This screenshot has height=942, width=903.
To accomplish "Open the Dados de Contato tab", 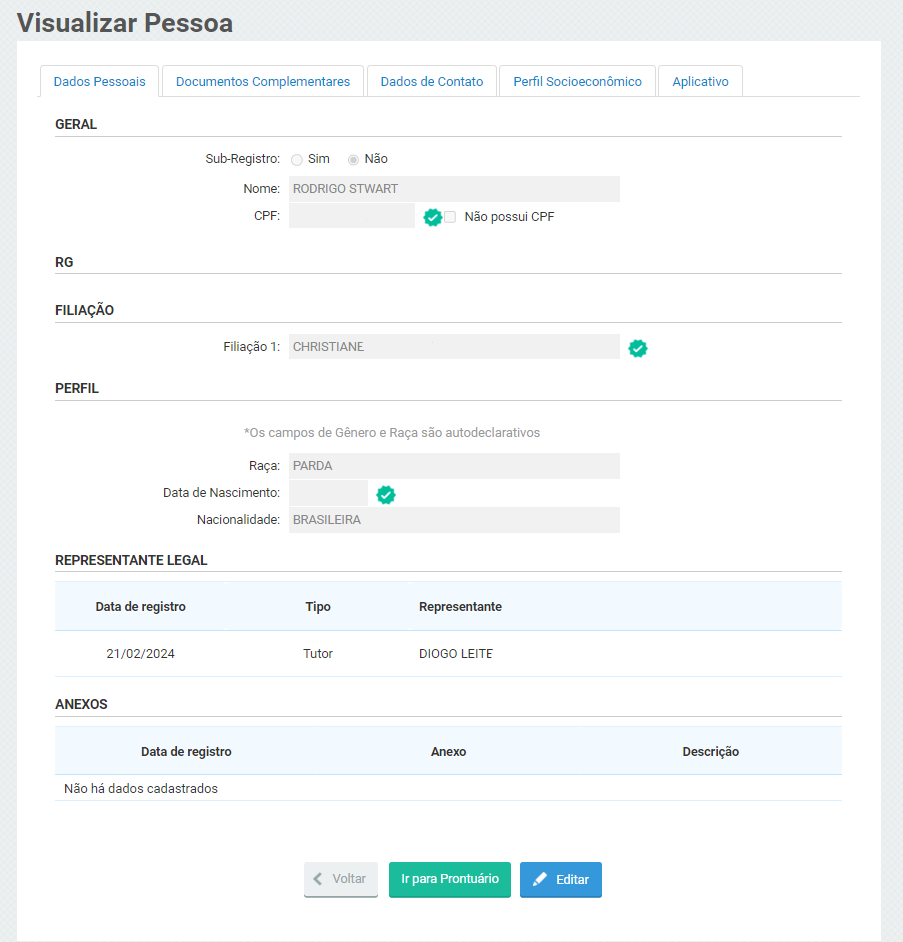I will click(x=431, y=82).
